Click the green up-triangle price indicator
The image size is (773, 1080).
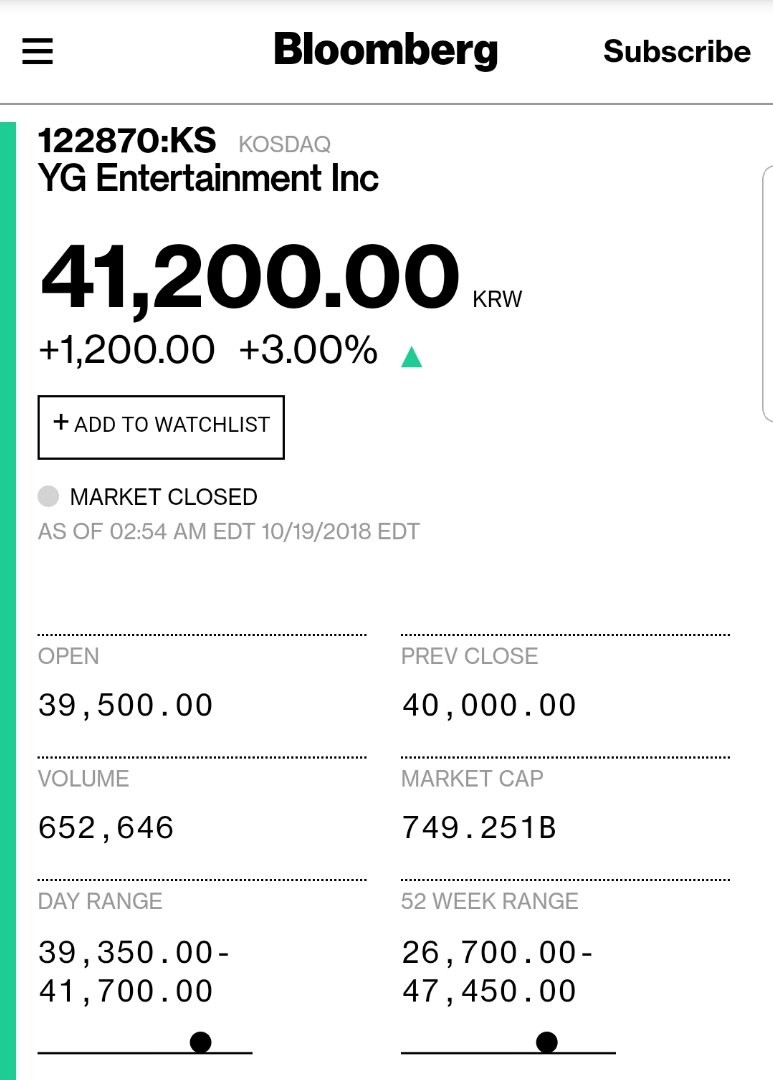point(411,356)
